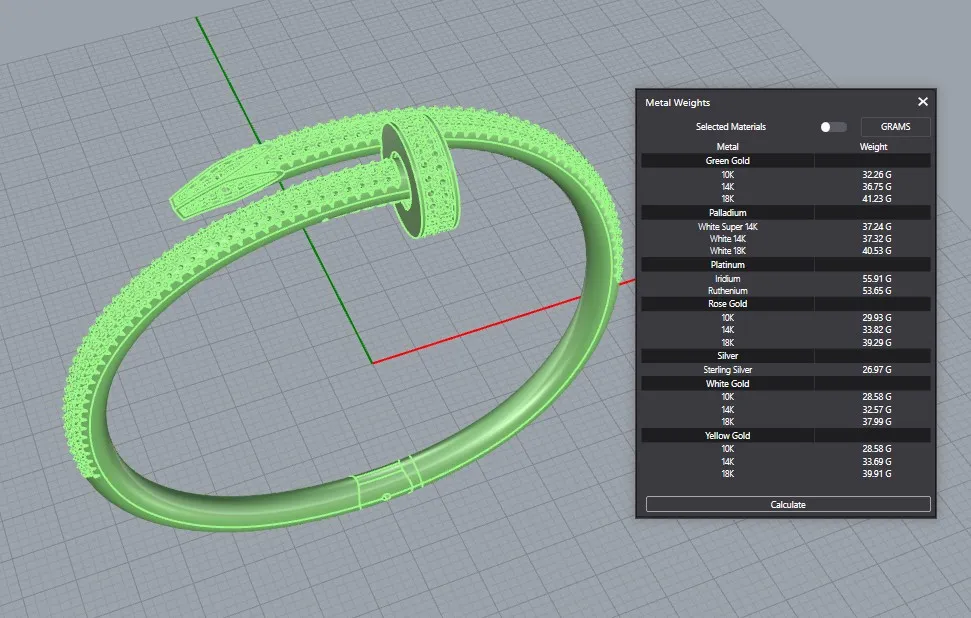Click the Selected Materials label
Image resolution: width=971 pixels, height=618 pixels.
tap(731, 127)
